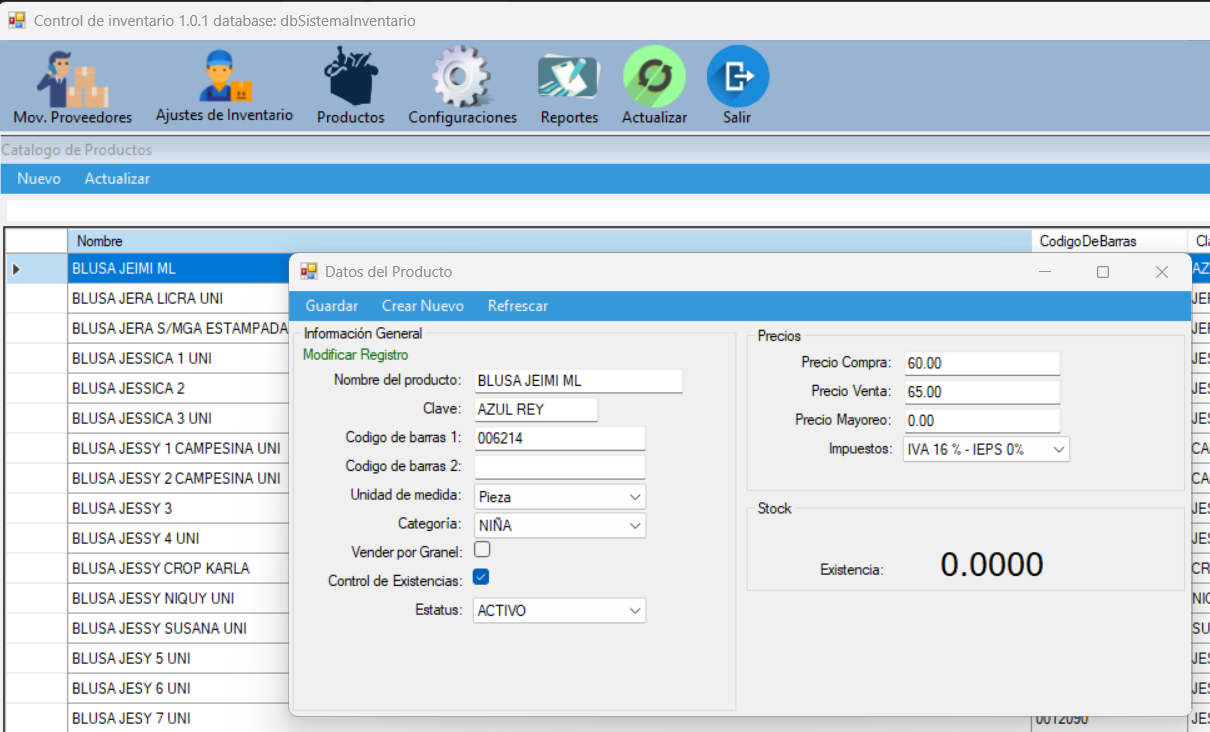Select Crear Nuevo in dialog menu
The width and height of the screenshot is (1210, 732).
click(422, 306)
